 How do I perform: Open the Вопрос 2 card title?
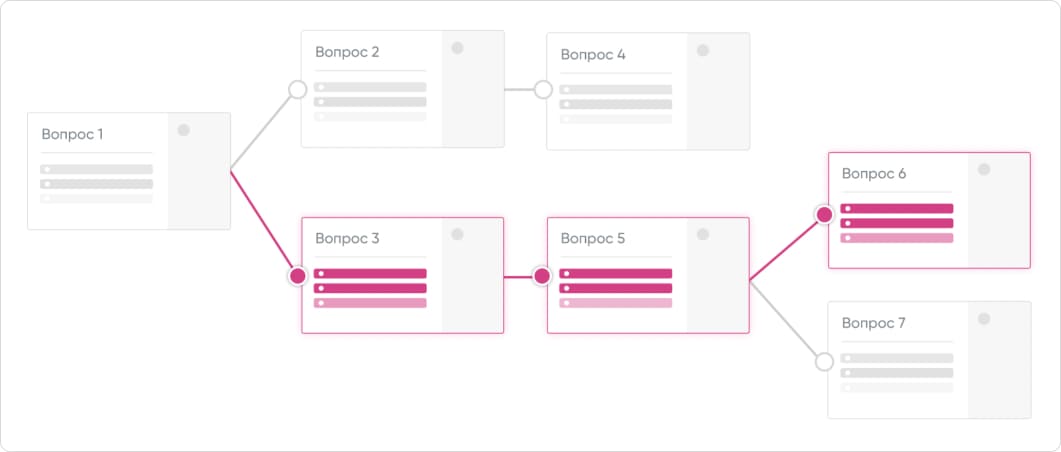pyautogui.click(x=347, y=52)
